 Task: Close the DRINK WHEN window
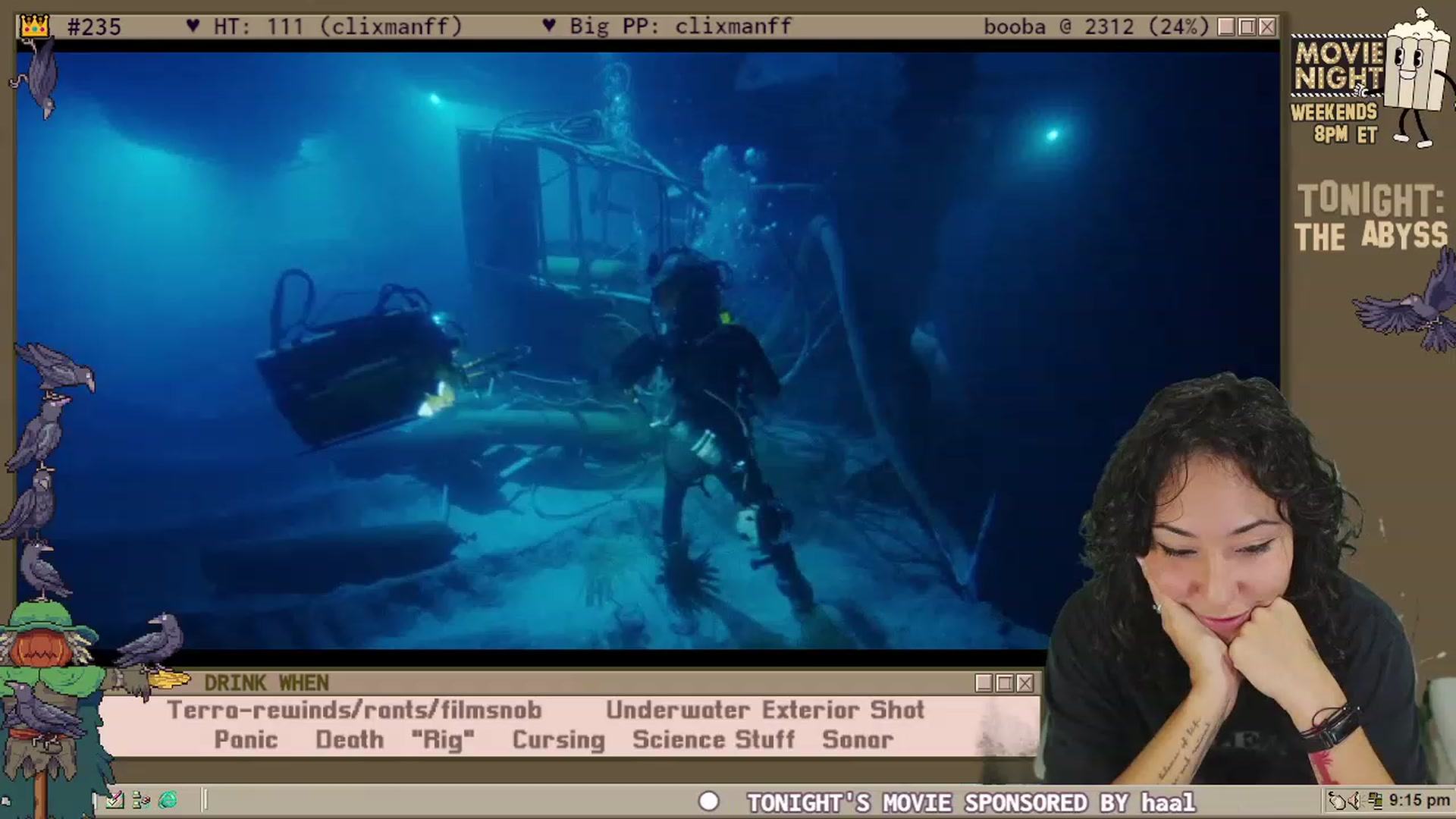coord(1025,683)
